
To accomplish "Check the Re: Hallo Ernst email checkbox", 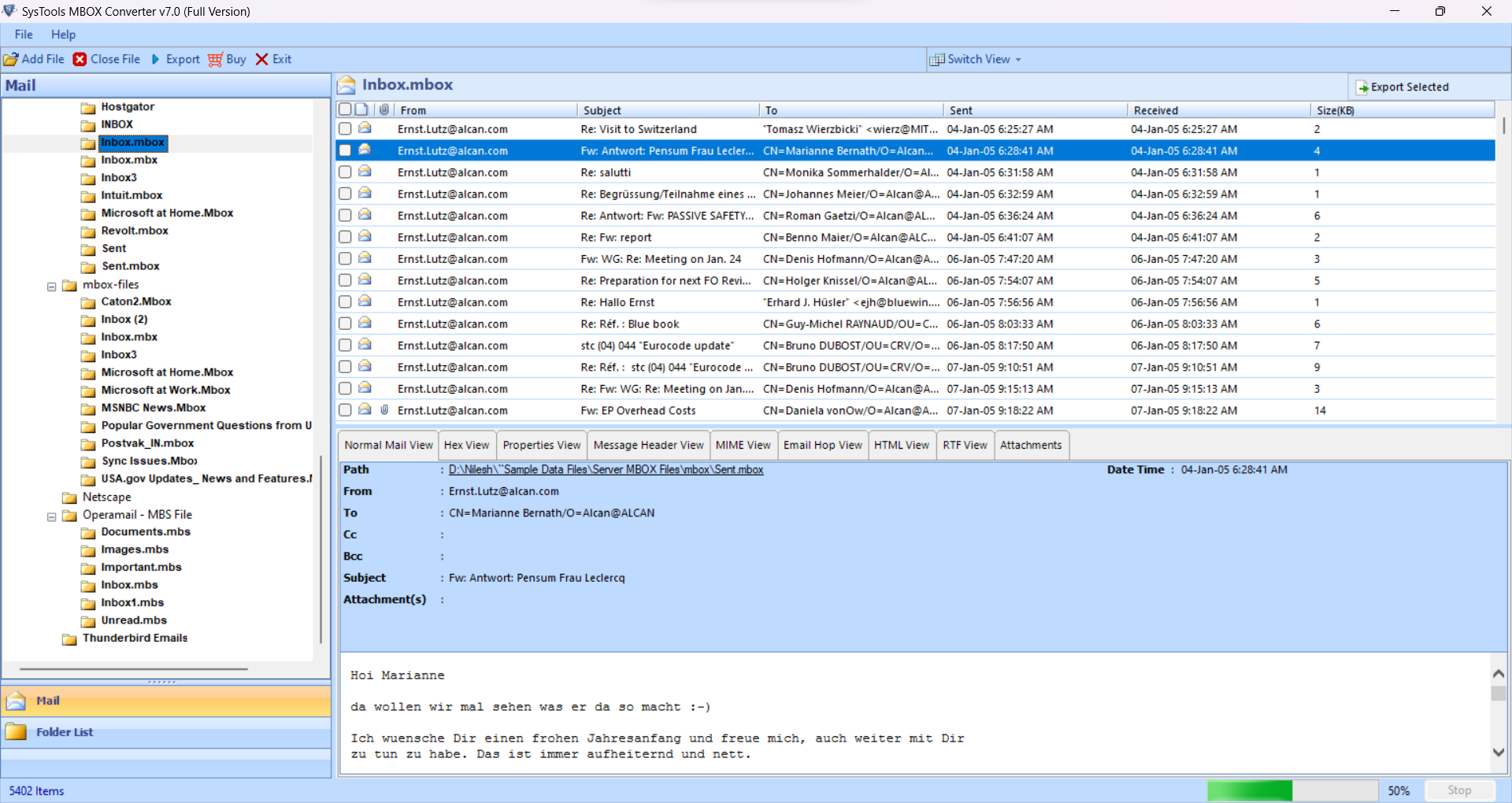I will click(x=345, y=302).
